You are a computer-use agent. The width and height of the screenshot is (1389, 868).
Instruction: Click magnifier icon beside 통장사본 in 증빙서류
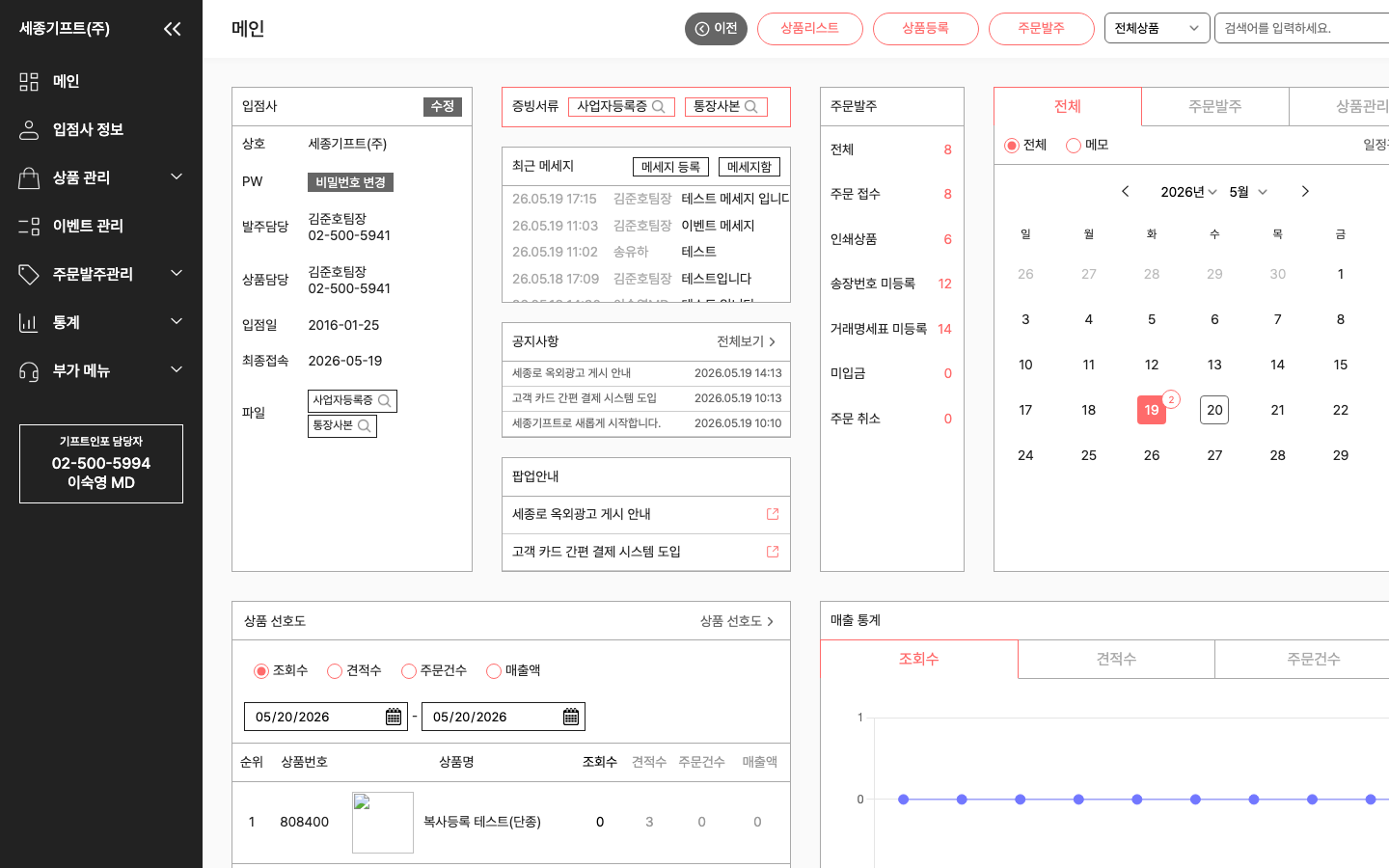pyautogui.click(x=751, y=107)
